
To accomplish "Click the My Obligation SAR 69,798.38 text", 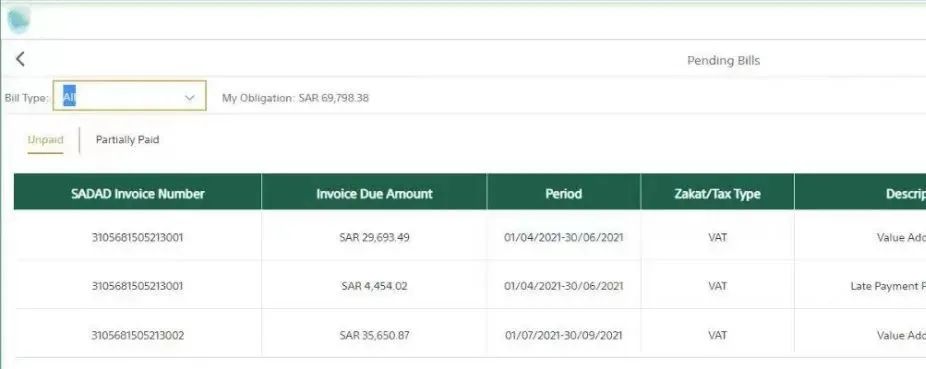I will pos(295,98).
